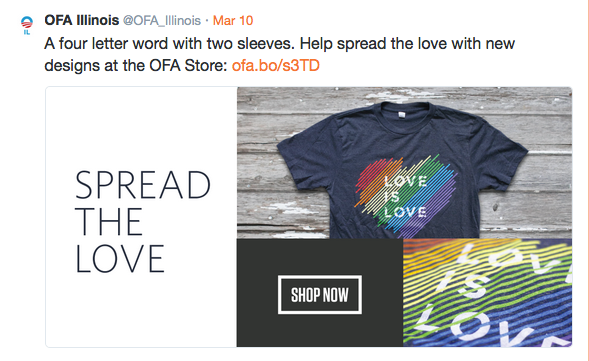Open the navy t-shirt product photo
589x361 pixels.
coord(405,162)
